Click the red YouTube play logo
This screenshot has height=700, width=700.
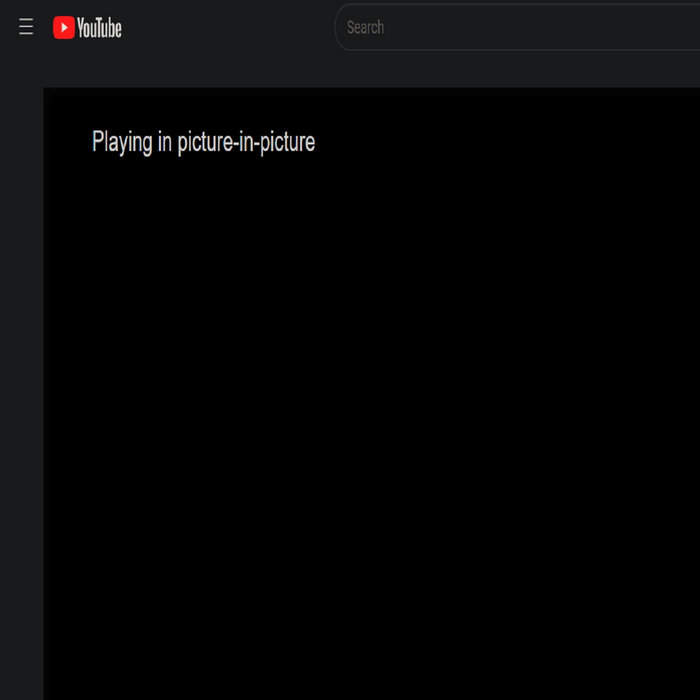point(64,28)
